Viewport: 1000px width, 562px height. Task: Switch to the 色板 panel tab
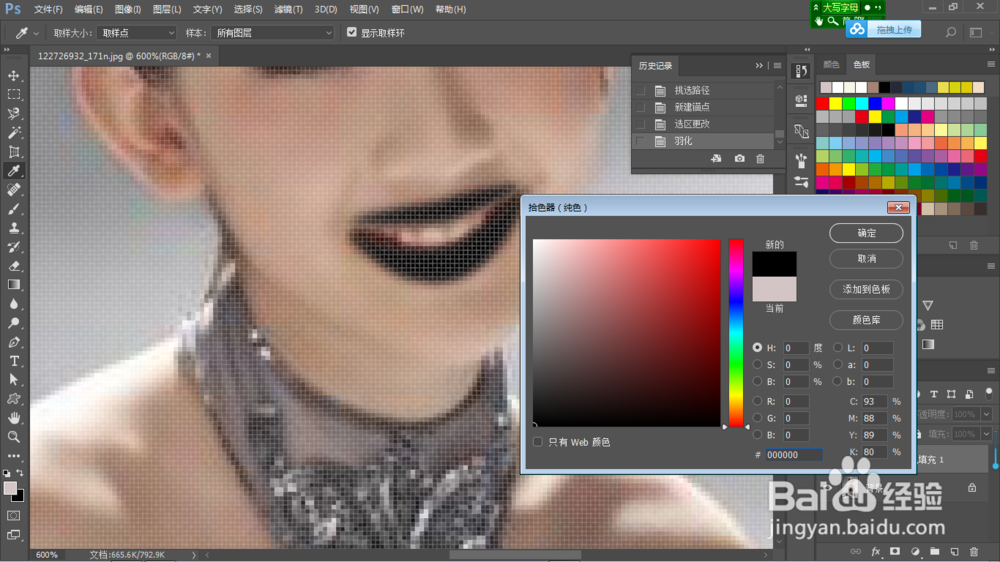point(861,64)
